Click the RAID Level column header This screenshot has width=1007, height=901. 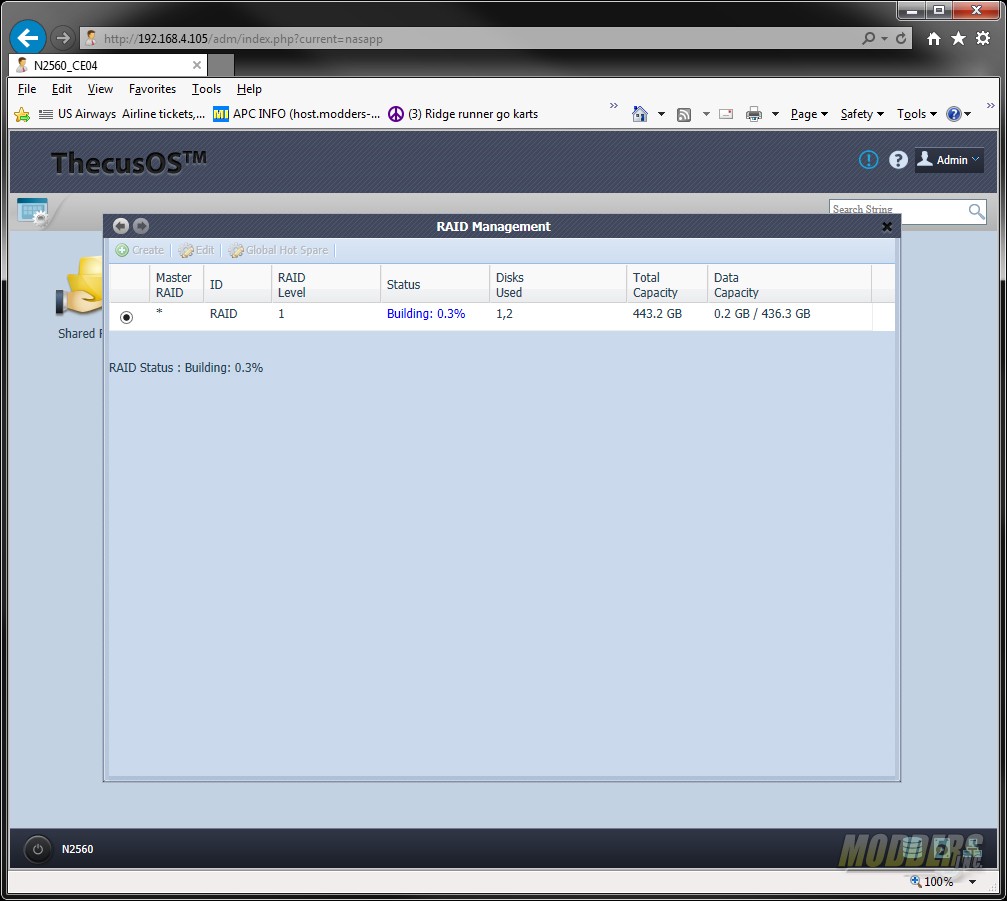coord(326,284)
